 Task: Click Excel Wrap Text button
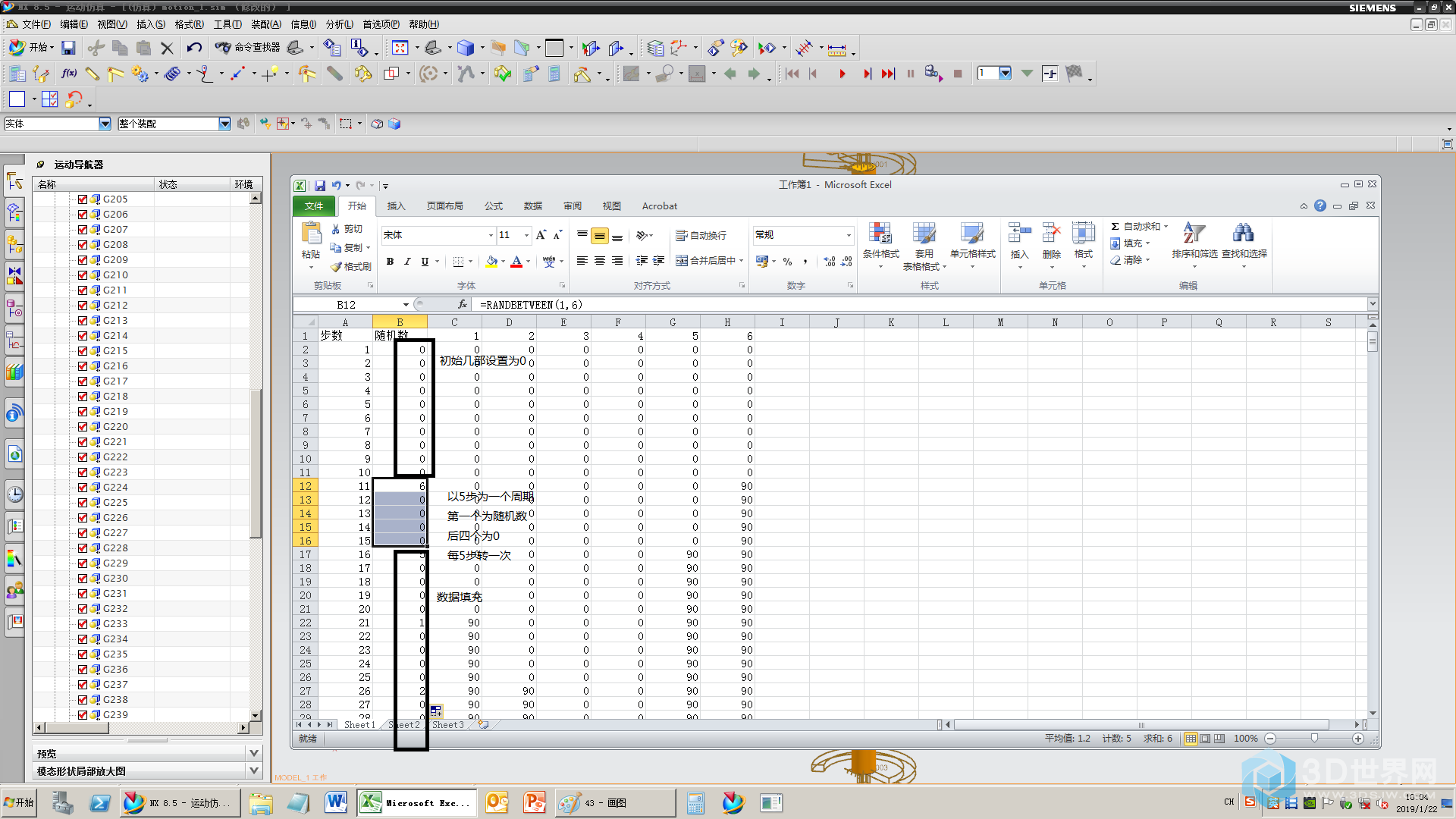pos(701,235)
